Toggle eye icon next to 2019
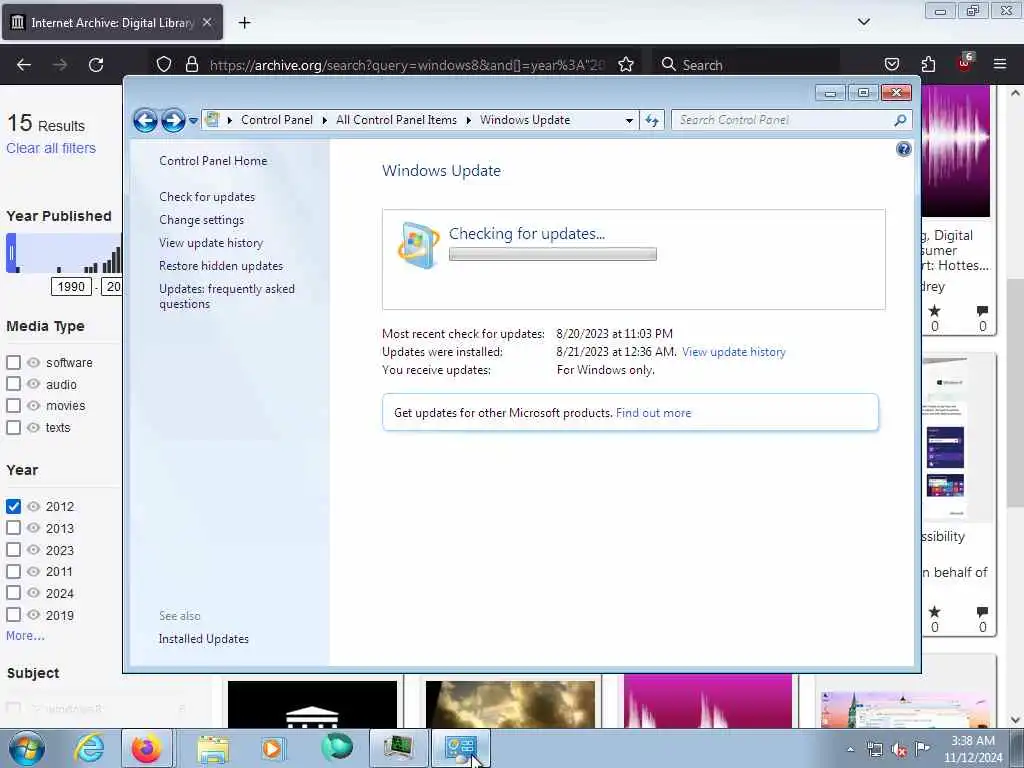 [x=33, y=615]
